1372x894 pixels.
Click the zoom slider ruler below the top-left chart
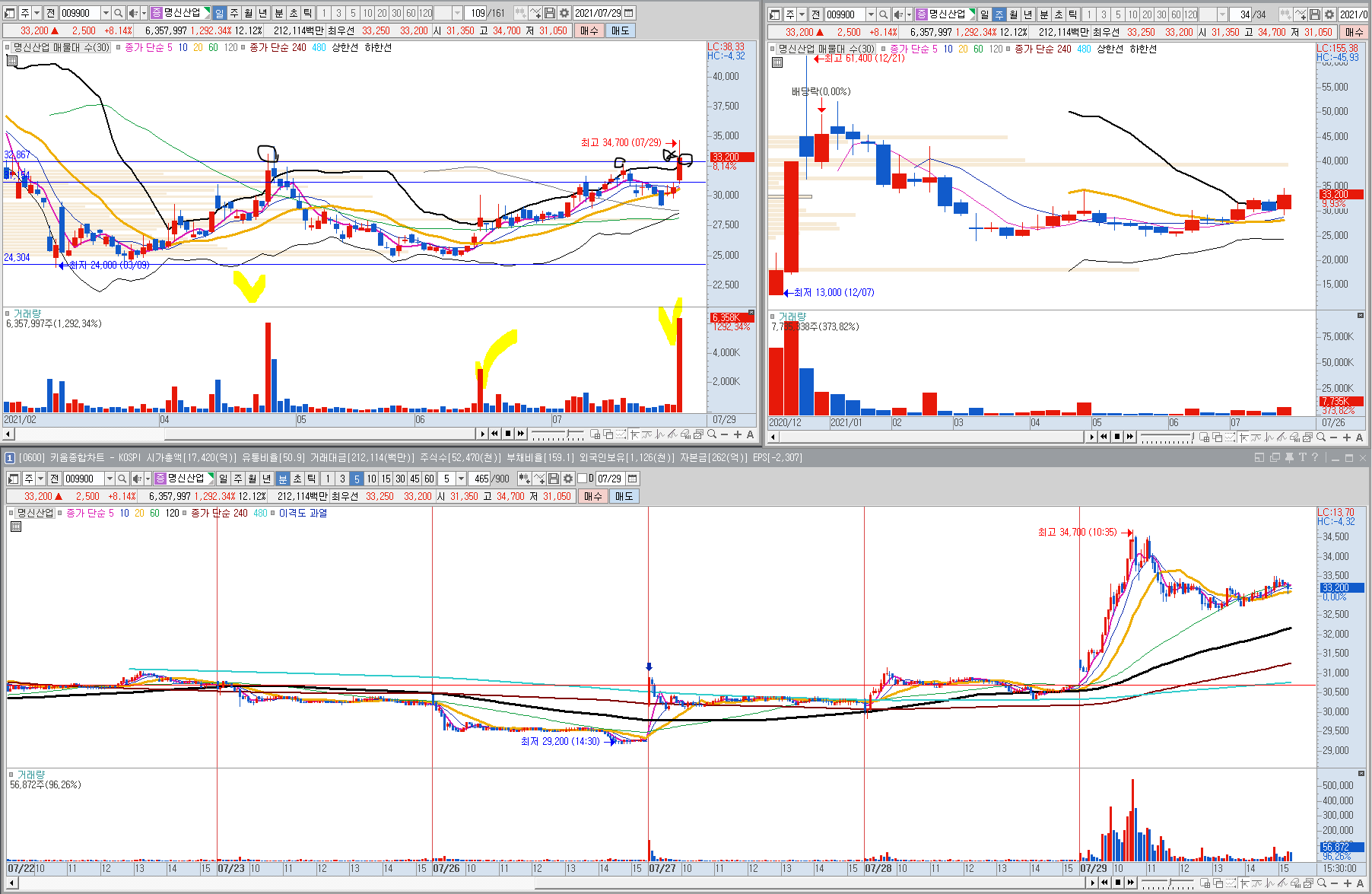point(557,434)
